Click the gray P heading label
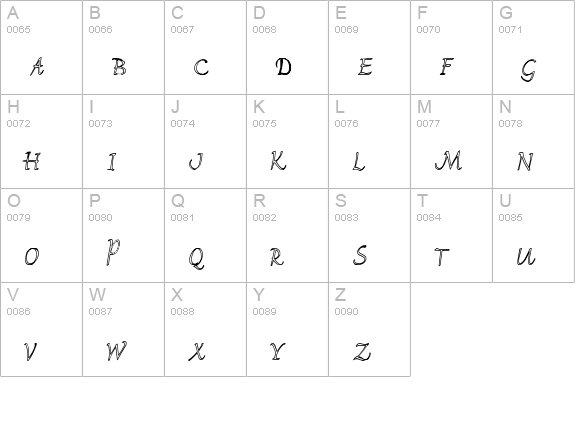The height and width of the screenshot is (421, 575). click(95, 201)
